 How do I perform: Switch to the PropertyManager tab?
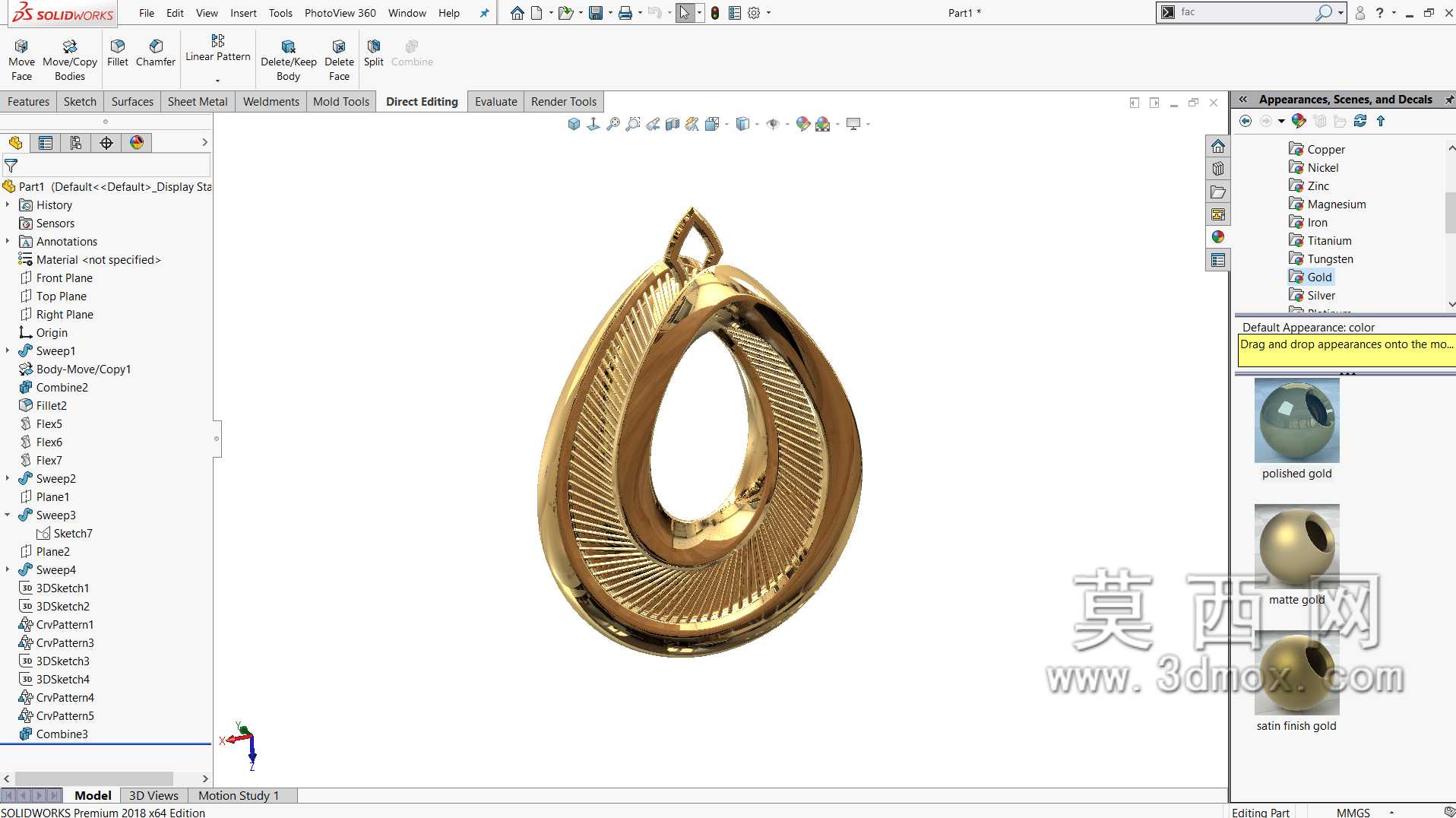pyautogui.click(x=46, y=143)
